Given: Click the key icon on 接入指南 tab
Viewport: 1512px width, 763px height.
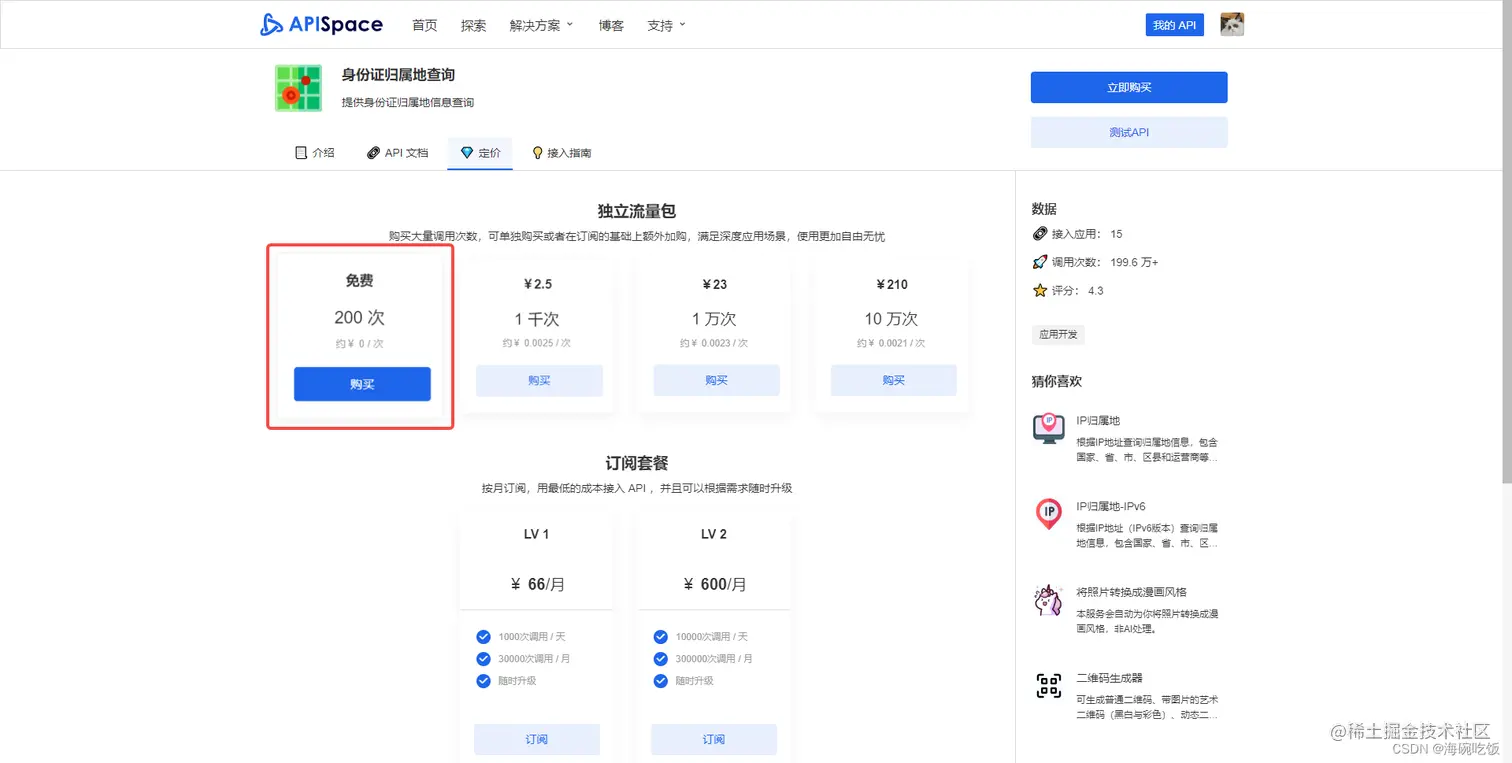Looking at the screenshot, I should point(537,152).
